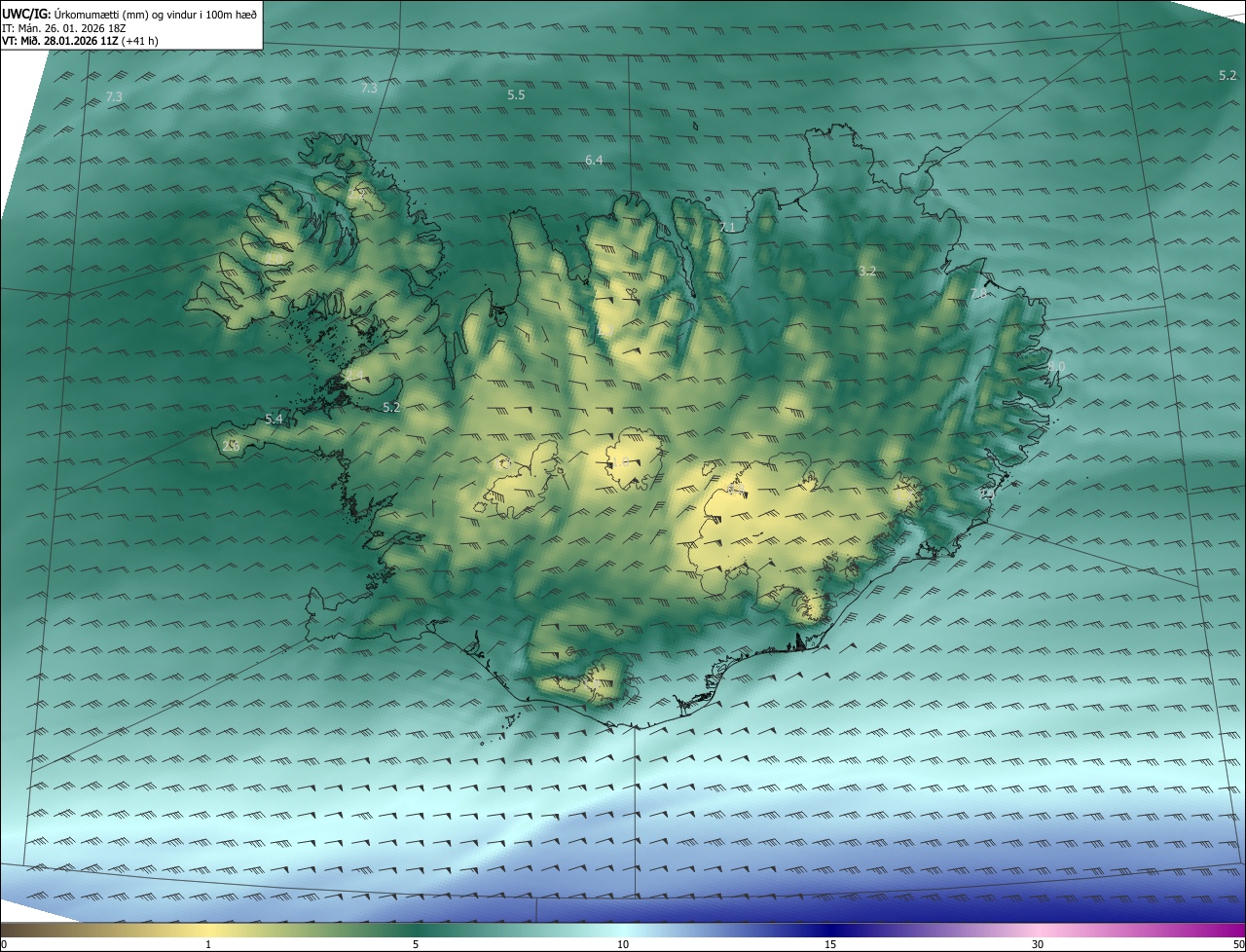Click the initial time line 'IT: Mán. 26. 01. 2026 18Z'
Image resolution: width=1246 pixels, height=952 pixels.
click(x=66, y=28)
